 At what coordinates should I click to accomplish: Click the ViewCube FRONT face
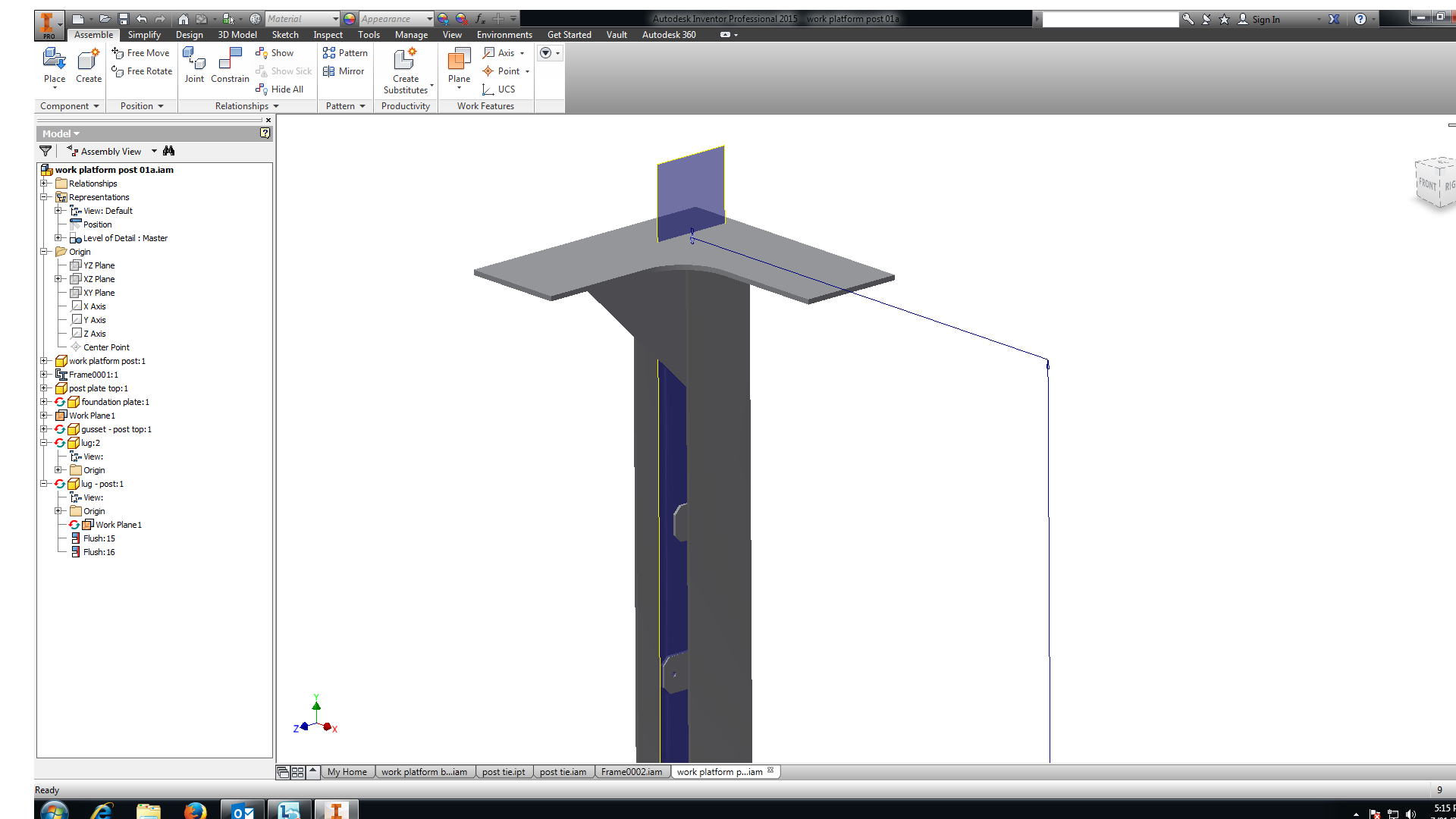[1427, 184]
